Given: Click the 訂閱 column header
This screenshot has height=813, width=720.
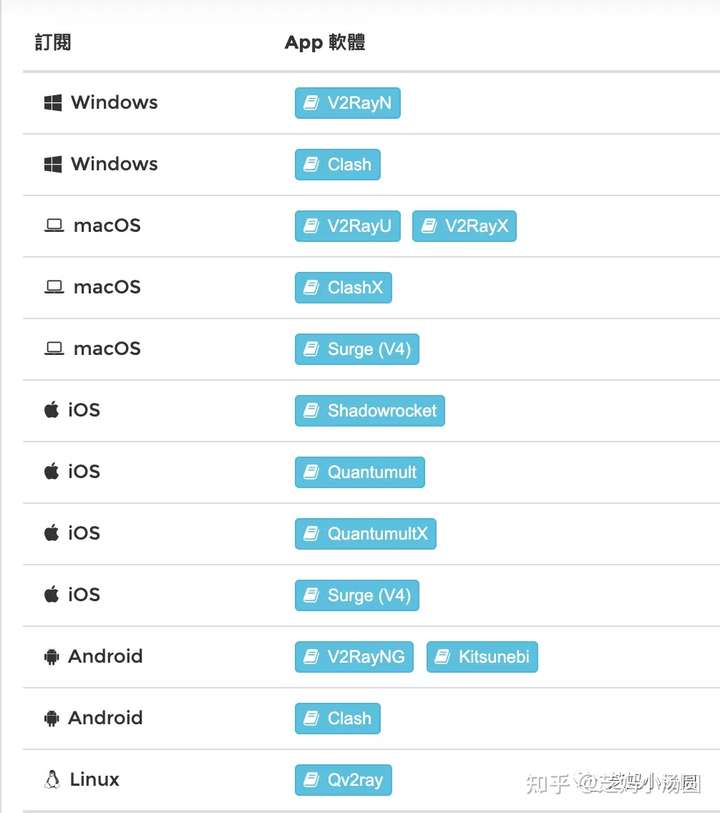Looking at the screenshot, I should point(53,42).
